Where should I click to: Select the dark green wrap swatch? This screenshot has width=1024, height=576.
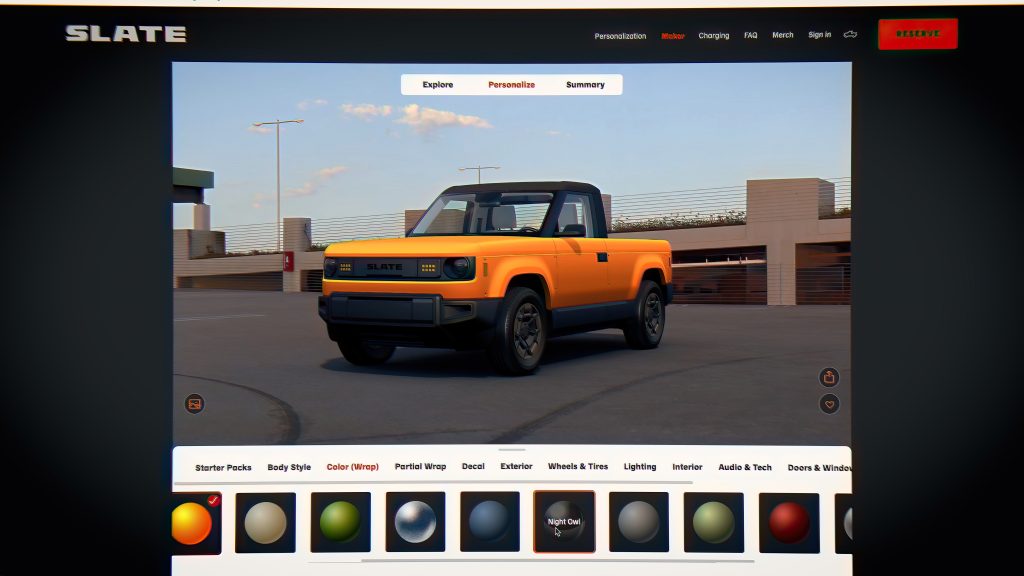coord(340,522)
